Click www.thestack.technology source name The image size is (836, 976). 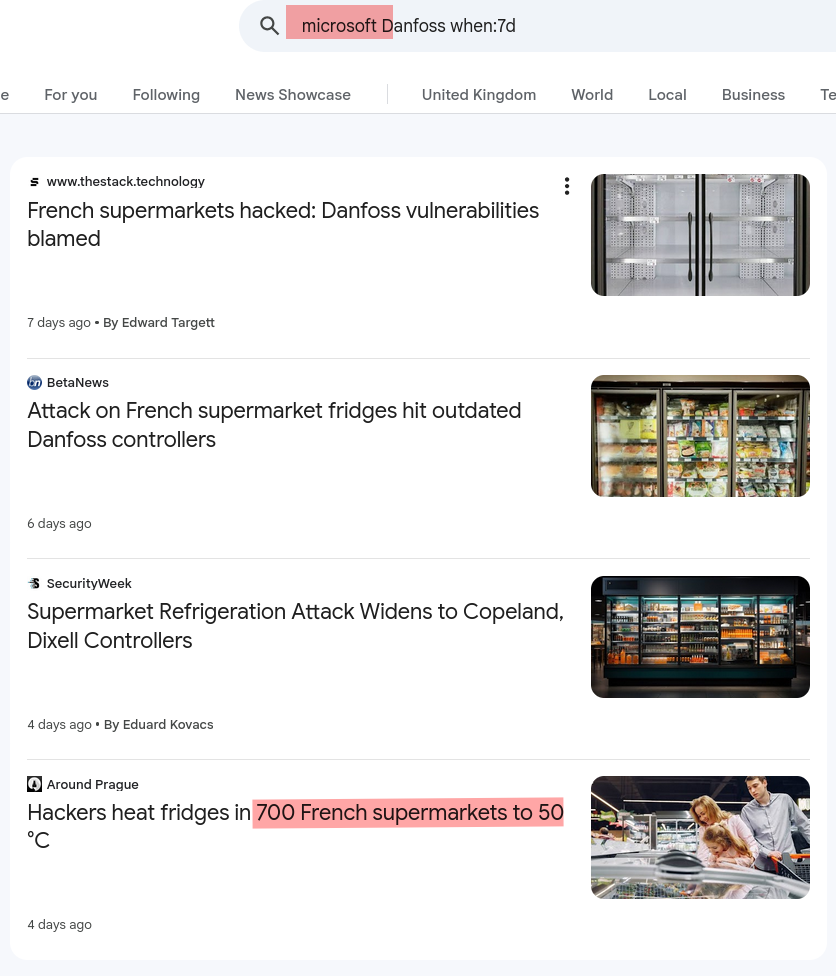click(126, 182)
